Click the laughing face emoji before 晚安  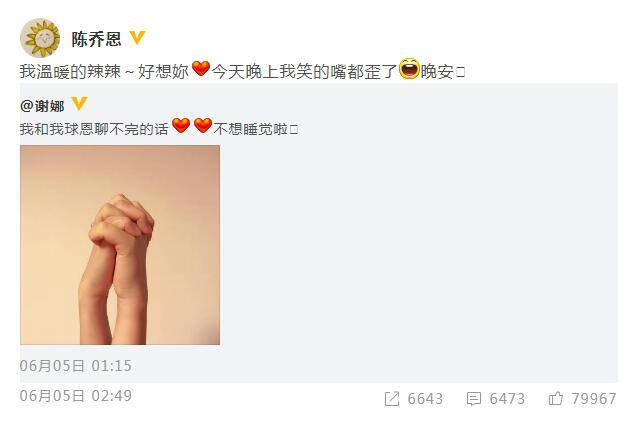[409, 68]
